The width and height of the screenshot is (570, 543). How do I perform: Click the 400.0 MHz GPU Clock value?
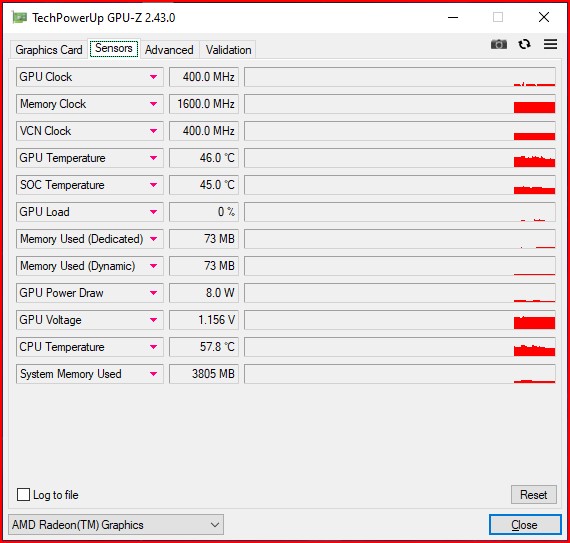tap(204, 77)
